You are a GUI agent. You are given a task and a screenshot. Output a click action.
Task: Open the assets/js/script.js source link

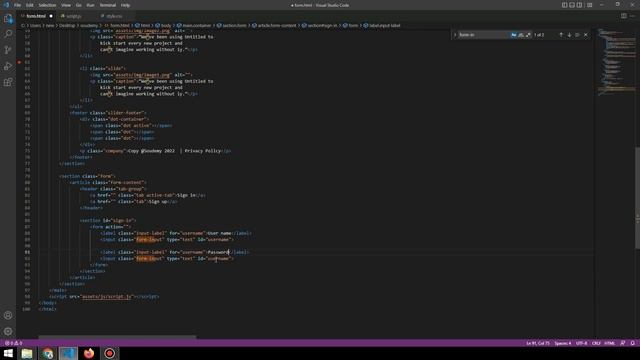coord(107,296)
